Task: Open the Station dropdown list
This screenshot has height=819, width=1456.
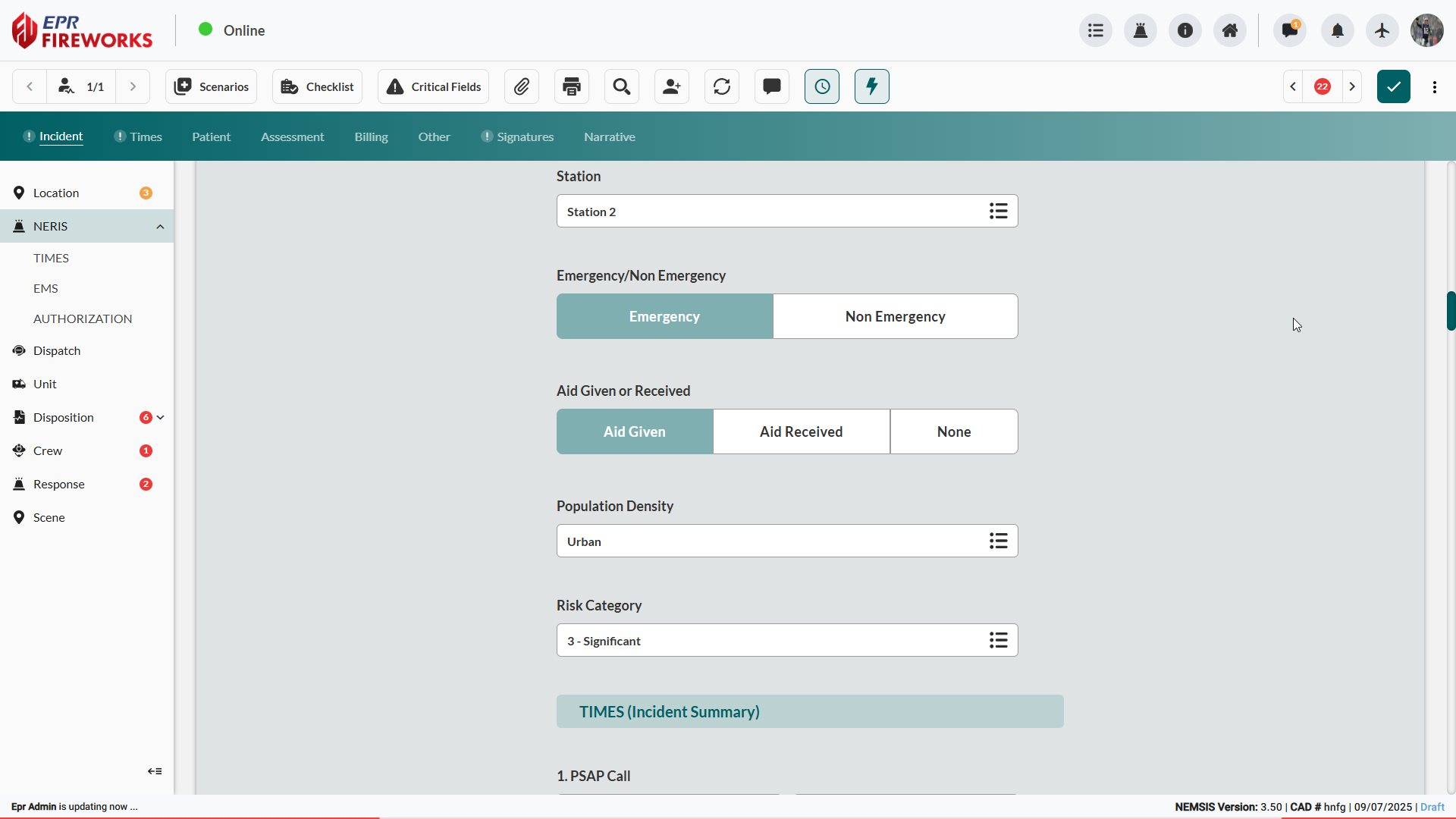Action: [x=998, y=212]
